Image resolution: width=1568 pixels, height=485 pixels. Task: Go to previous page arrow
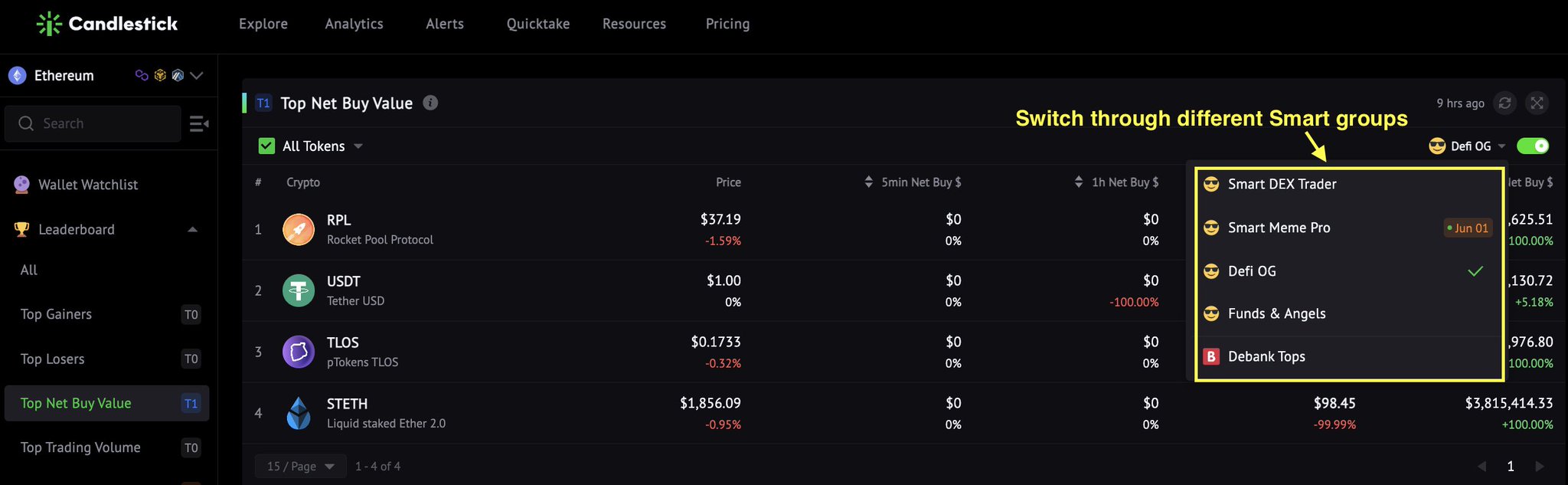click(x=1481, y=466)
